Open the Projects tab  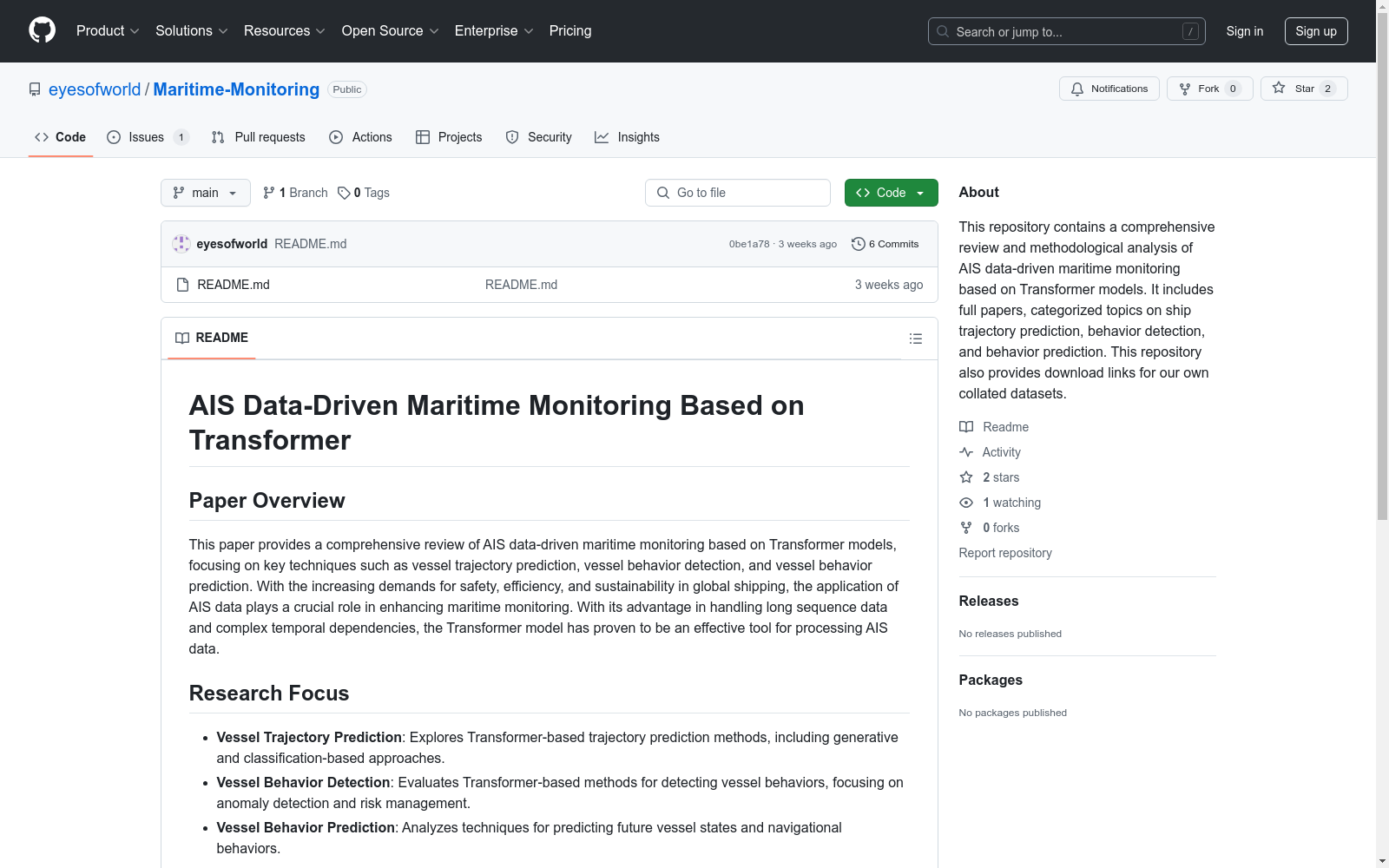coord(449,137)
